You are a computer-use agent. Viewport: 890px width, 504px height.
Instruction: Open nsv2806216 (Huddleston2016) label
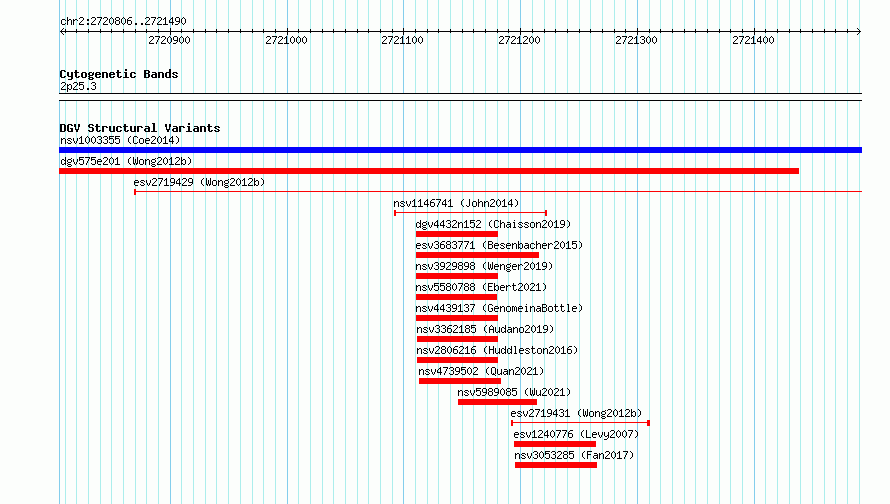pos(497,350)
